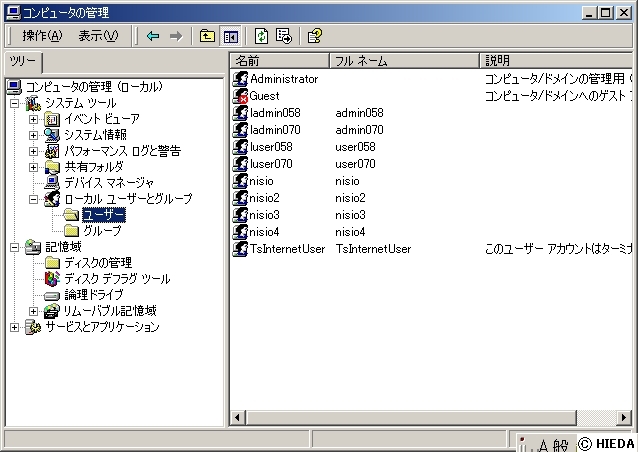This screenshot has width=638, height=452.
Task: Select the Administrator user icon
Action: click(241, 79)
